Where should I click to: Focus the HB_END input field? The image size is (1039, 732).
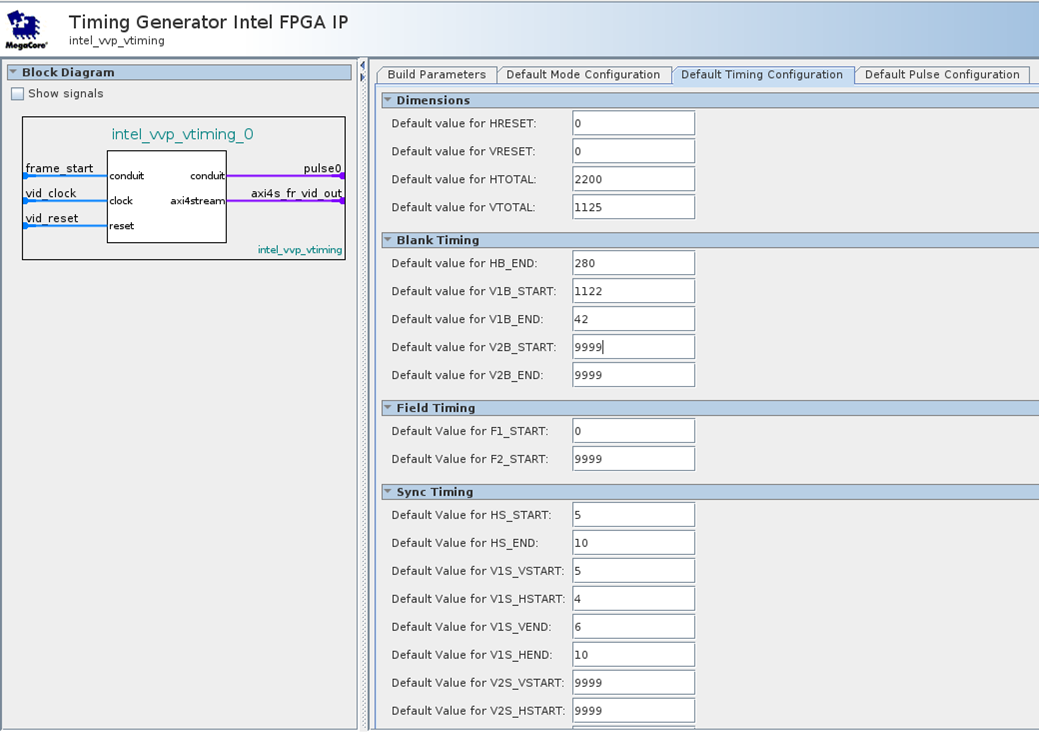tap(633, 263)
